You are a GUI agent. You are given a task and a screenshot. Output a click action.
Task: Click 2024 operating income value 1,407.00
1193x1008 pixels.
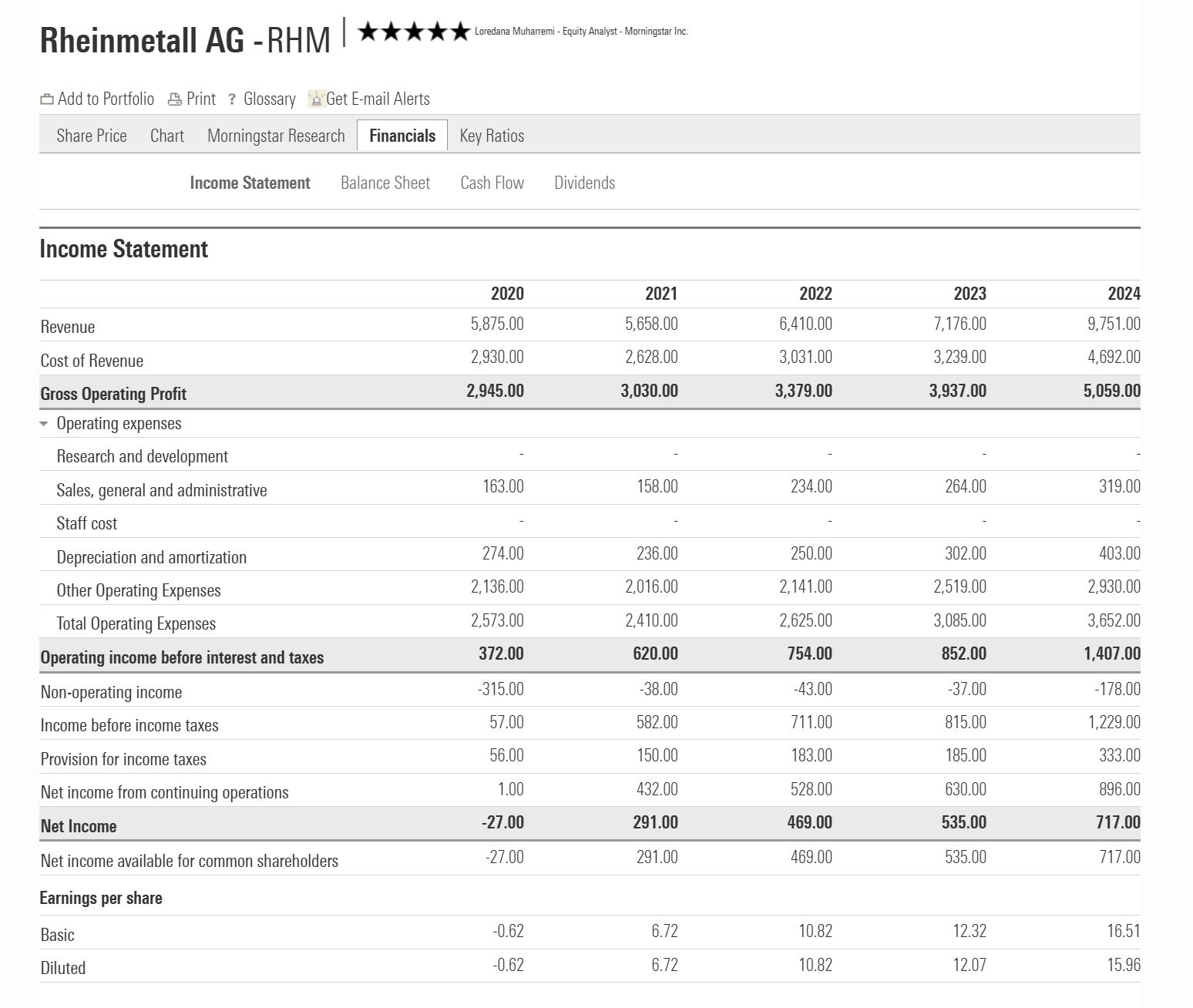click(1112, 654)
